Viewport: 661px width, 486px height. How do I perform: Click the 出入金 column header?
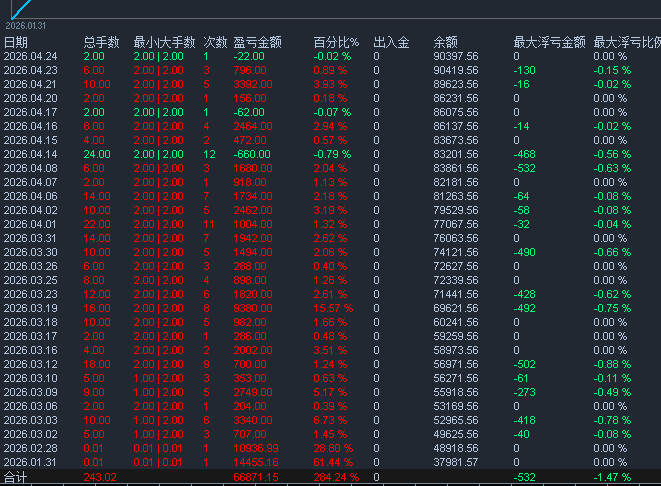pos(391,43)
